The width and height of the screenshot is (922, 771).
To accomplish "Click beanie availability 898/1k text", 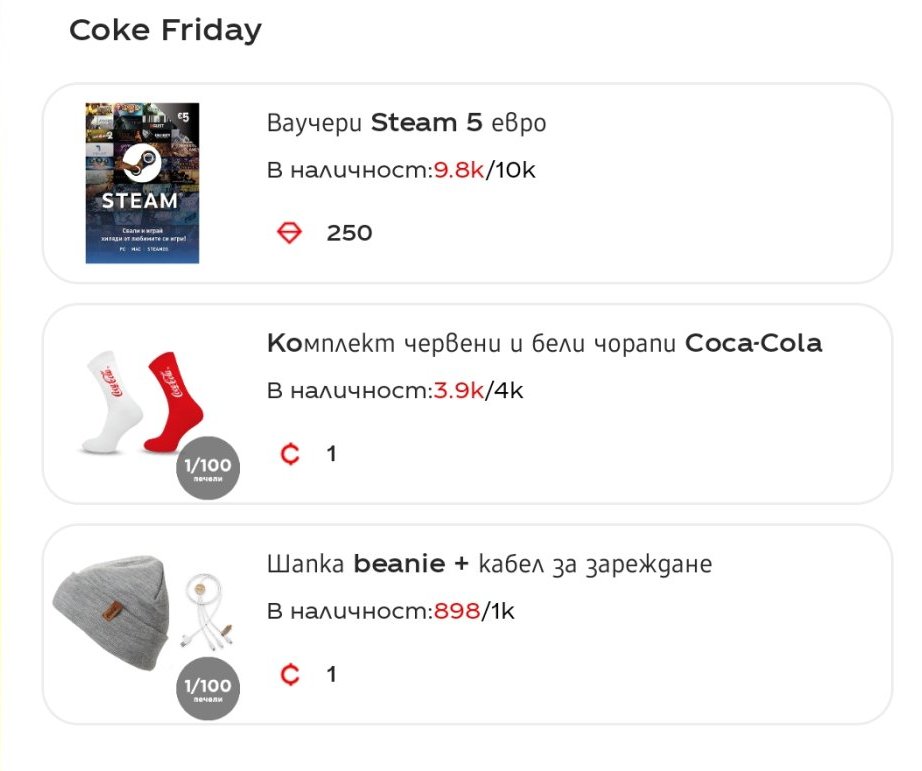I will (390, 611).
